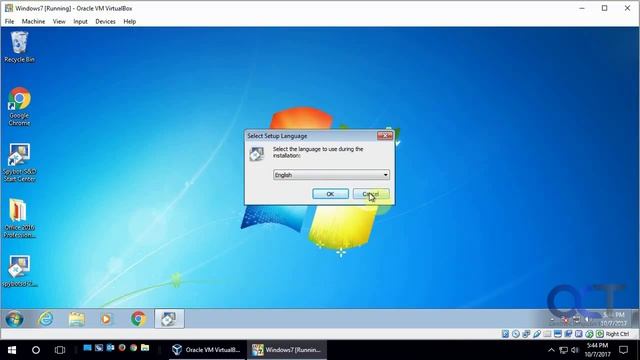The width and height of the screenshot is (640, 360).
Task: Launch Chrome from the Windows 7 taskbar
Action: pyautogui.click(x=138, y=318)
